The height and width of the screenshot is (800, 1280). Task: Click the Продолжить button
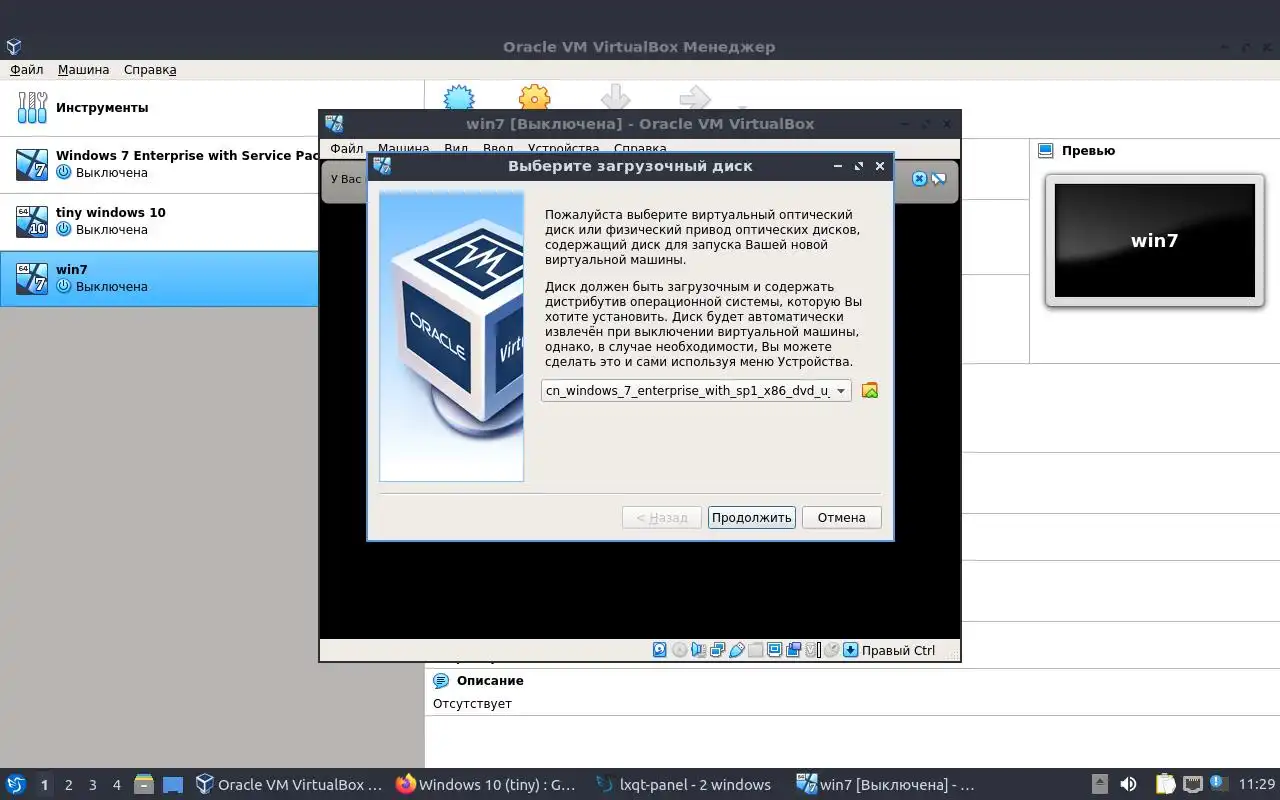[x=752, y=517]
